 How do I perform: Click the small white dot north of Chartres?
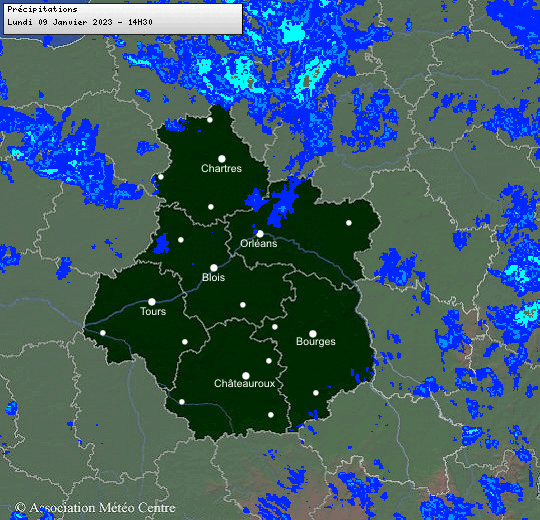point(210,120)
